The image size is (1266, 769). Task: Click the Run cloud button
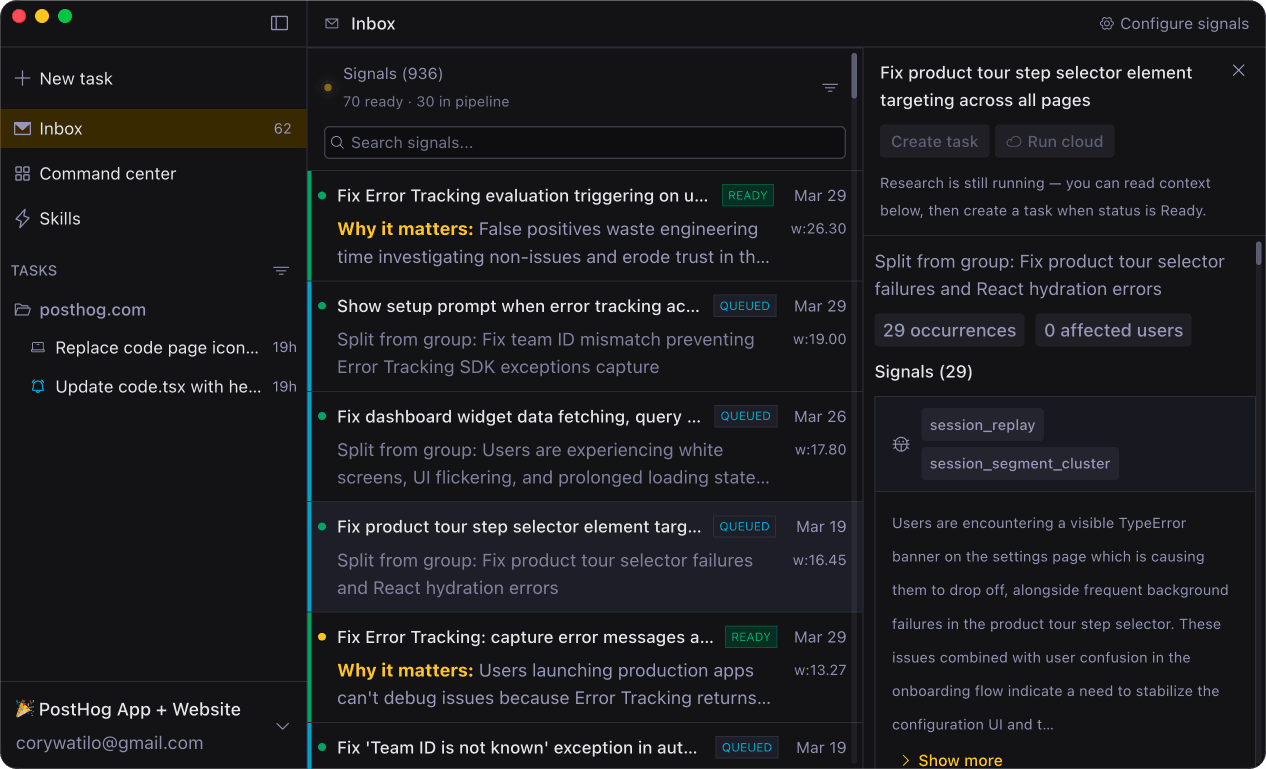[x=1054, y=141]
